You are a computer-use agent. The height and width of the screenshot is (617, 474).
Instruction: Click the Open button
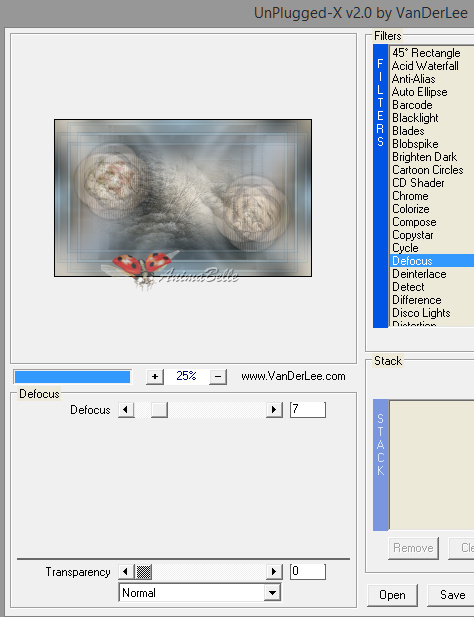coord(392,595)
